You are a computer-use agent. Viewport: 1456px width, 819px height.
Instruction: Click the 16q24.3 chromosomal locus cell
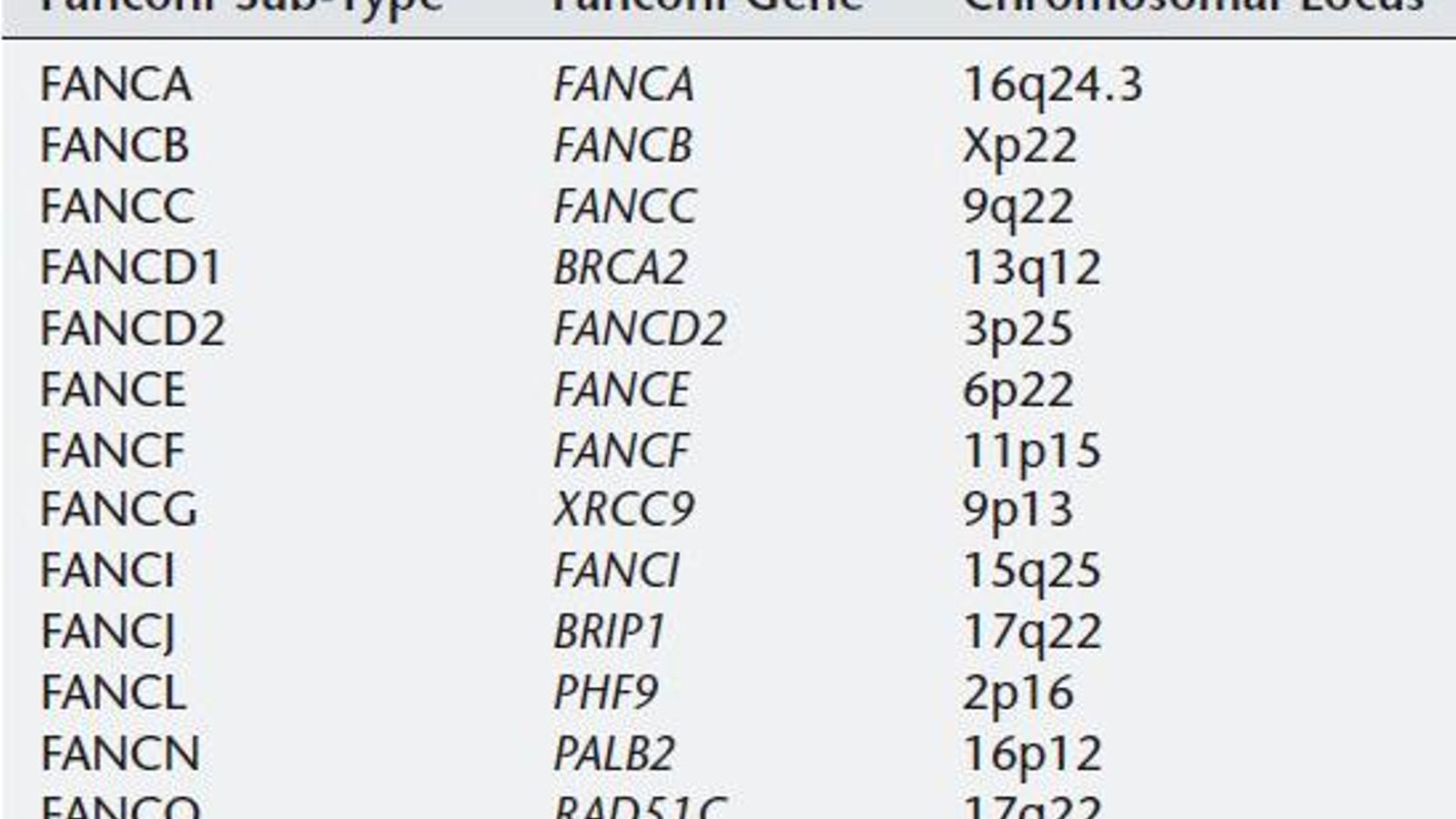click(1052, 86)
